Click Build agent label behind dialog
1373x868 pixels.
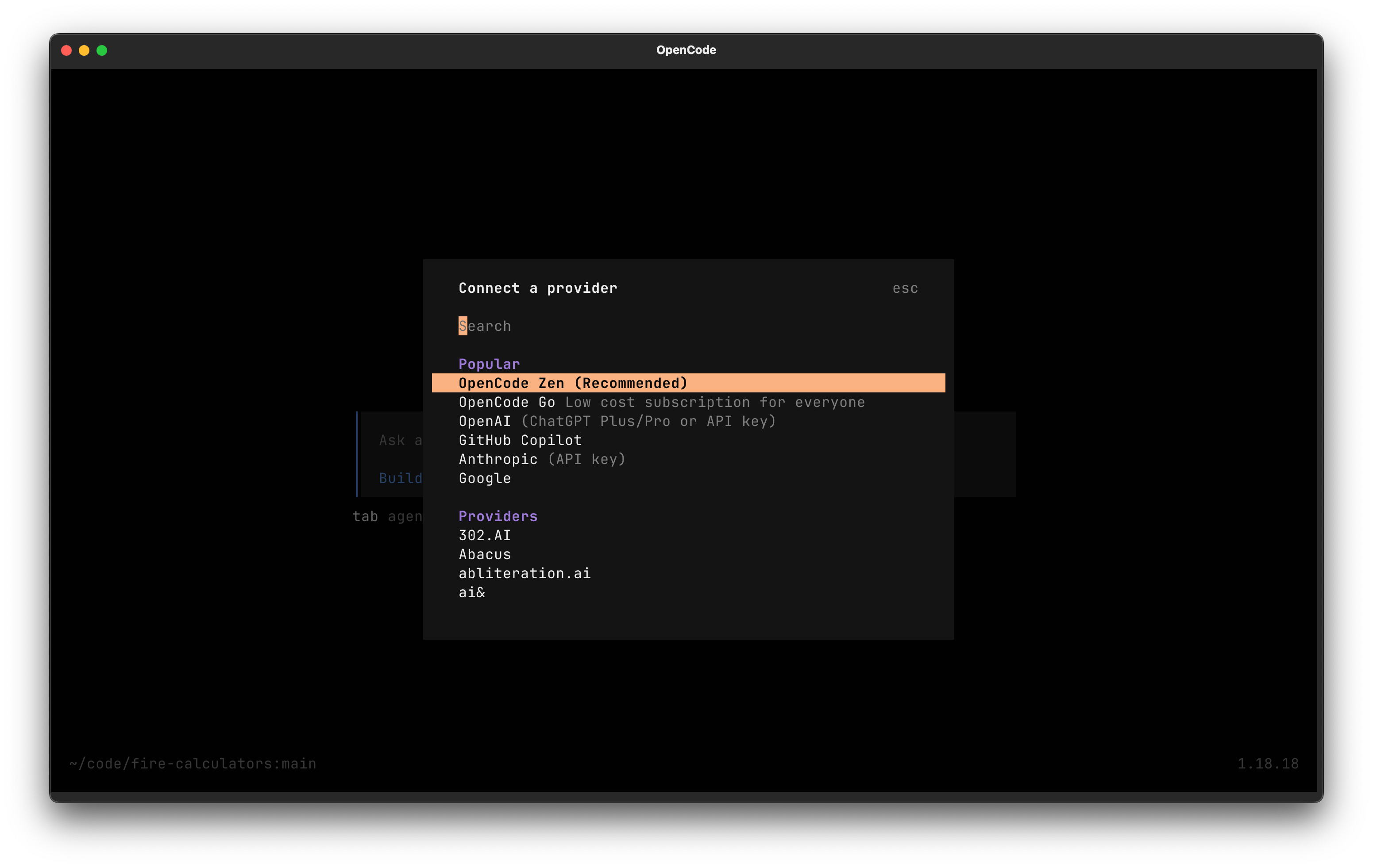(400, 478)
